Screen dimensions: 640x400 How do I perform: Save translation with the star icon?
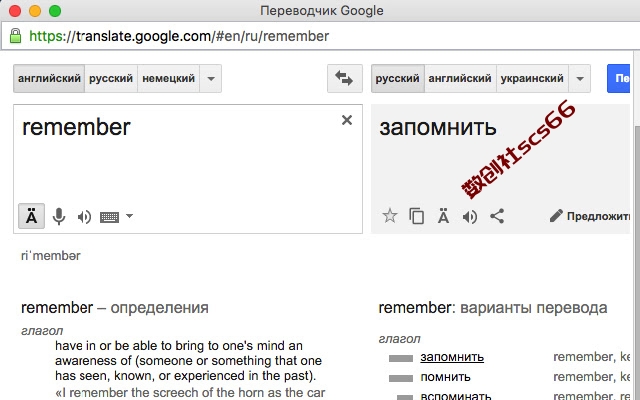pos(390,216)
